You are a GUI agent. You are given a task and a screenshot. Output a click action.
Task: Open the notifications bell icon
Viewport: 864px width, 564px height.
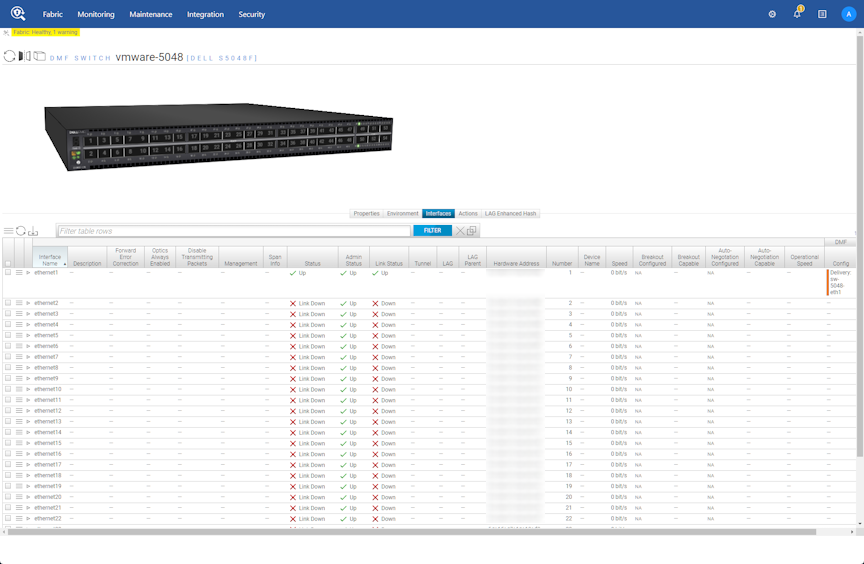coord(797,13)
